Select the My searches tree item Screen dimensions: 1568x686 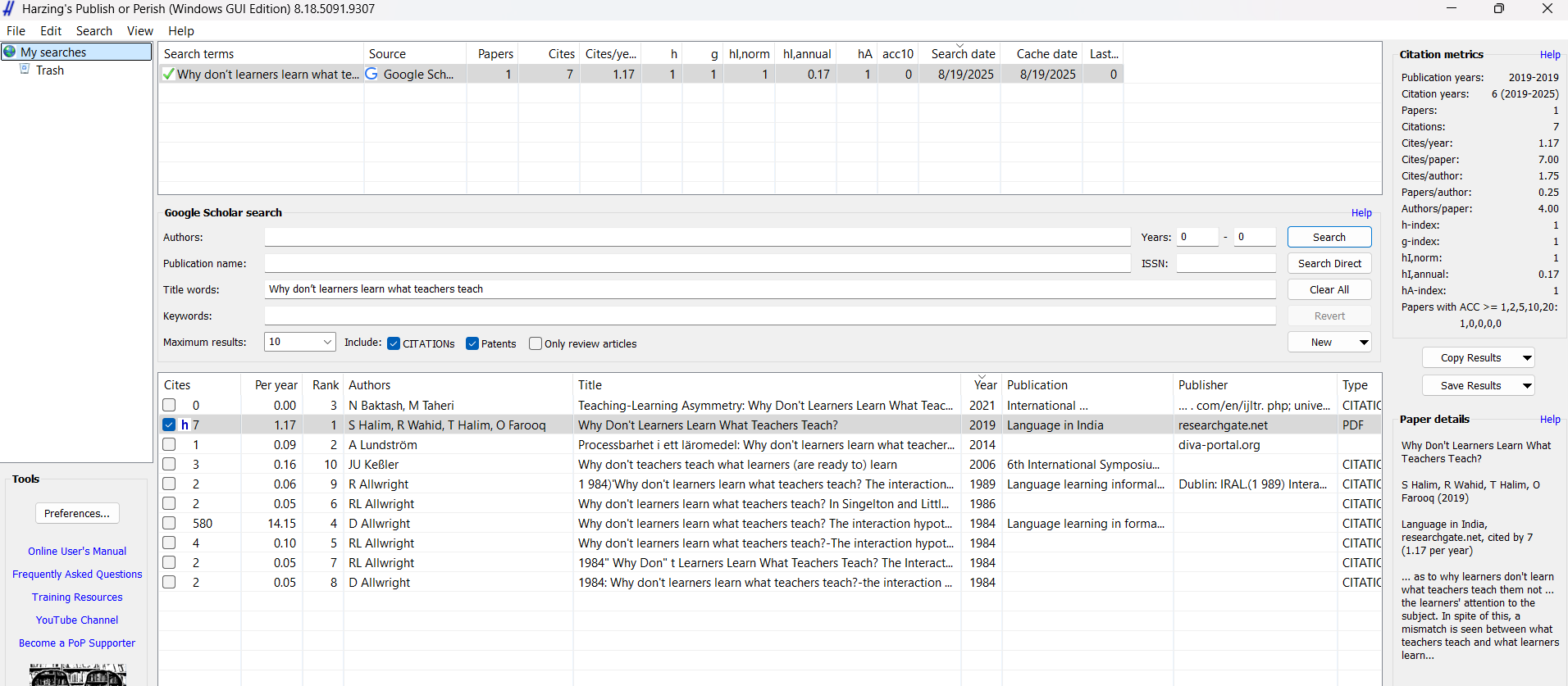tap(77, 52)
